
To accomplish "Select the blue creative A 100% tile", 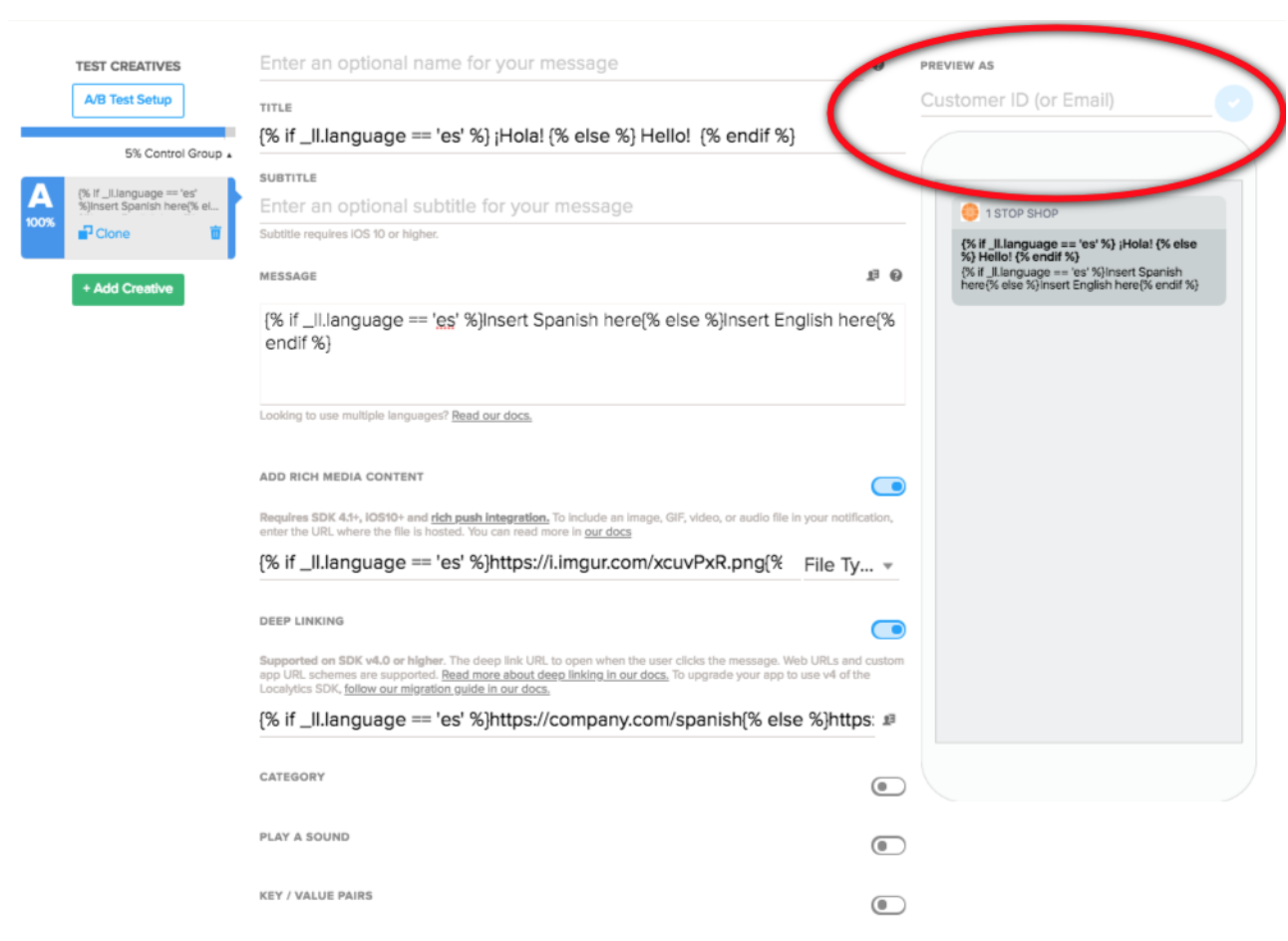I will 42,218.
